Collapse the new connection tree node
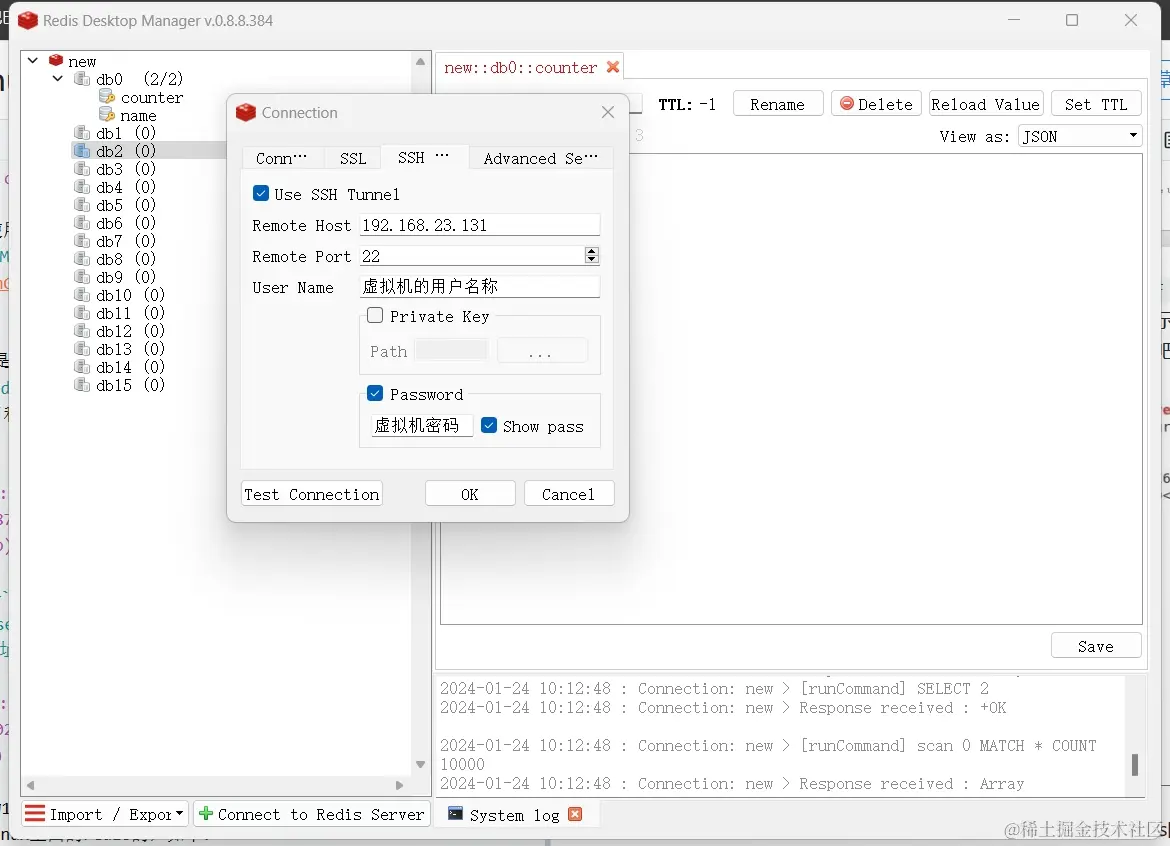Viewport: 1170px width, 846px height. pyautogui.click(x=33, y=60)
